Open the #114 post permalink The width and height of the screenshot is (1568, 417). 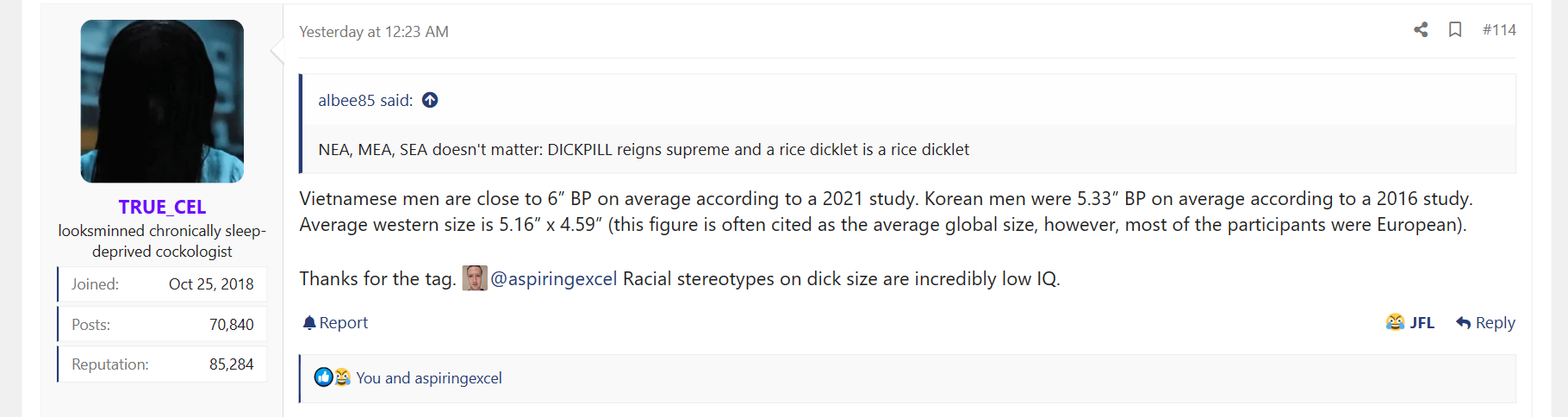click(1499, 30)
